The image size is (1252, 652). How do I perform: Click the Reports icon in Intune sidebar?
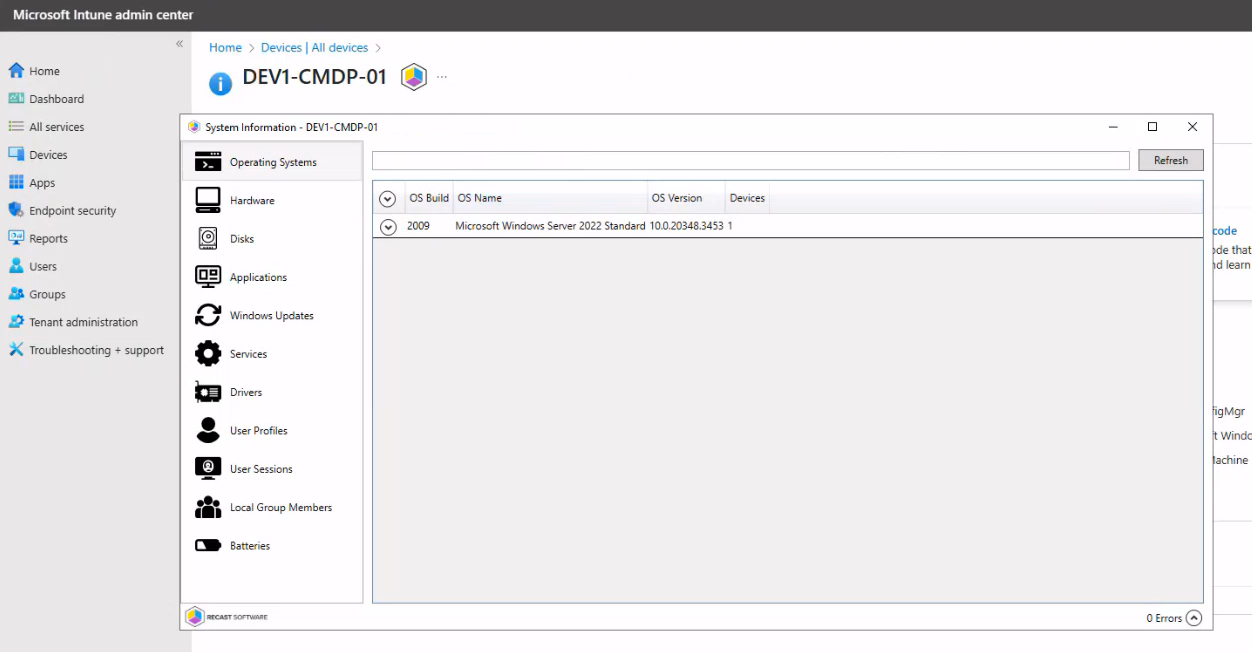[x=16, y=238]
